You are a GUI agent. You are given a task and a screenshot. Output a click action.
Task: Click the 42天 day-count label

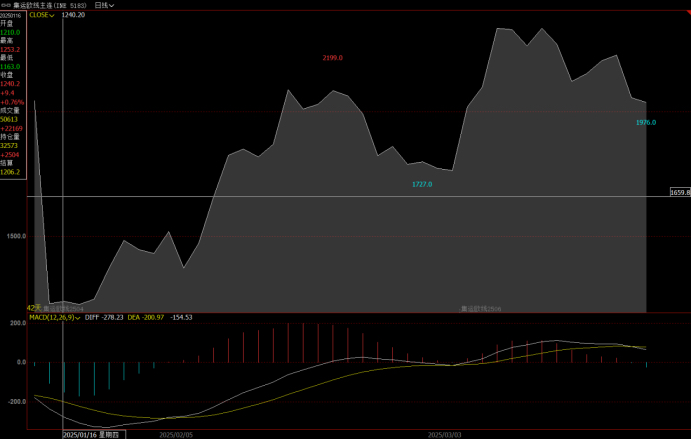point(33,308)
